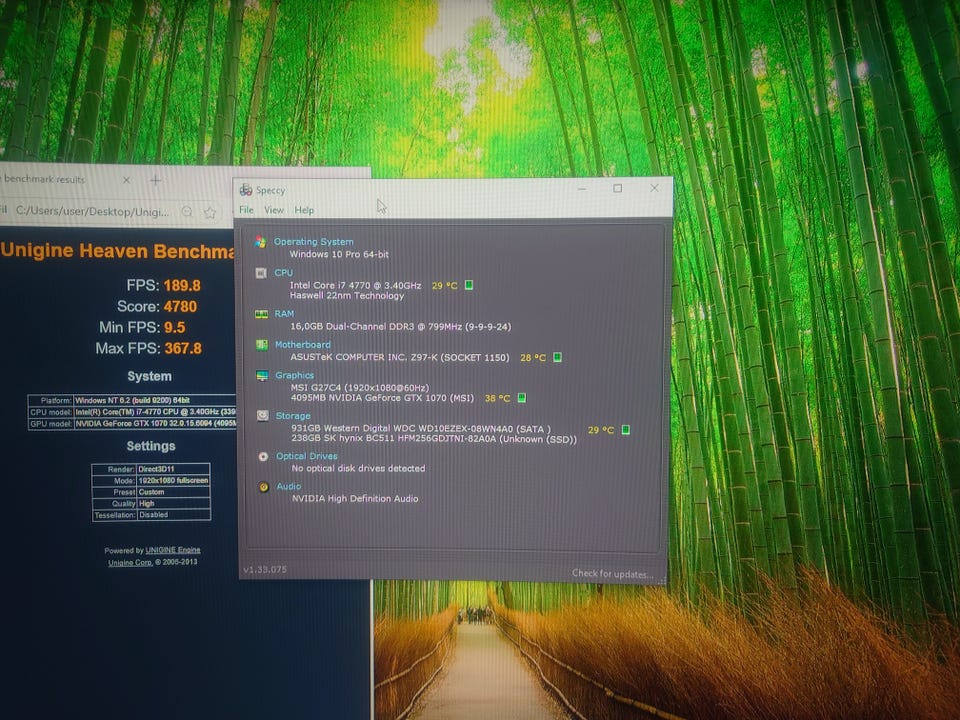Click the browser favorites star icon
960x720 pixels.
pos(210,212)
